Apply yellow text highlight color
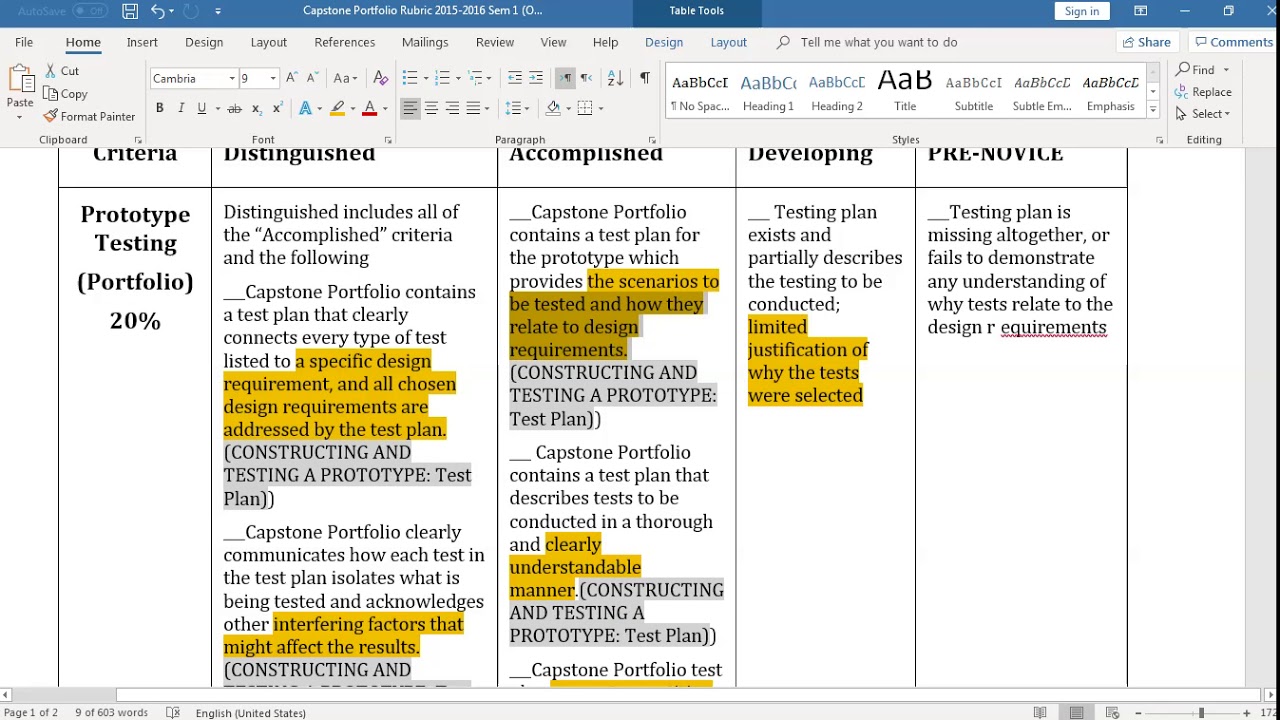The width and height of the screenshot is (1280, 720). [x=338, y=108]
